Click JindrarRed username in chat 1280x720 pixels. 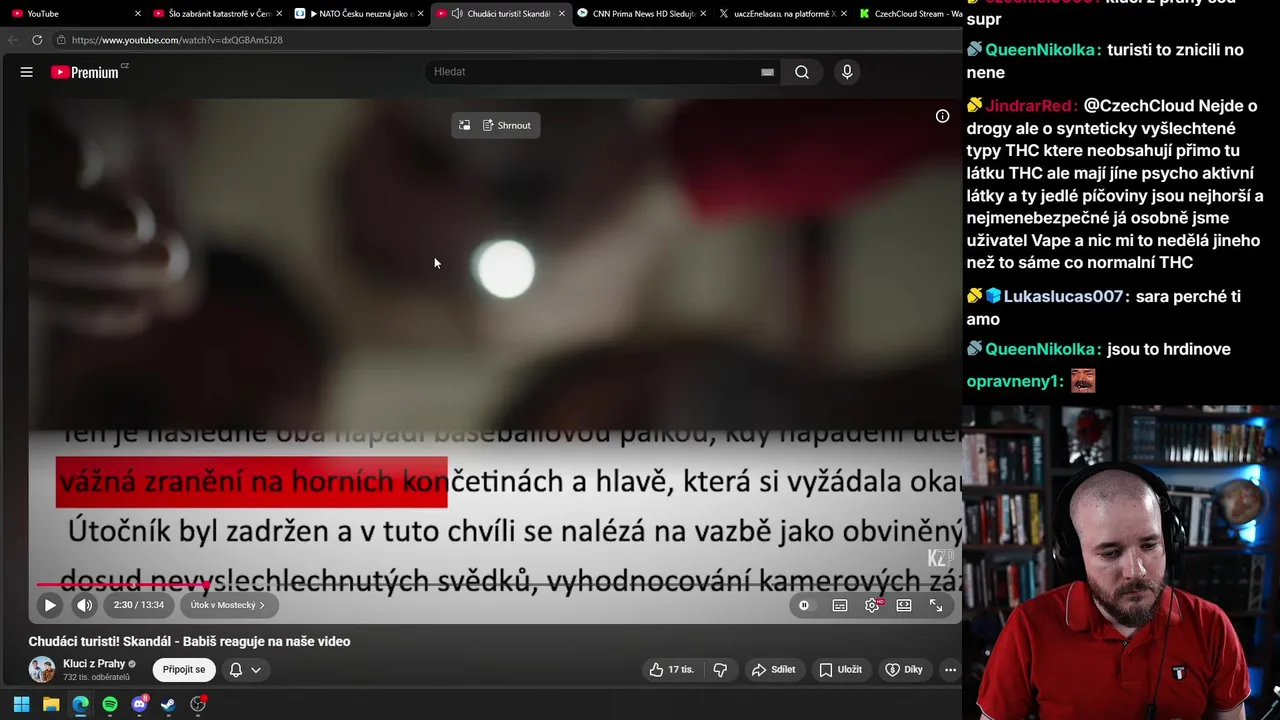[1030, 106]
